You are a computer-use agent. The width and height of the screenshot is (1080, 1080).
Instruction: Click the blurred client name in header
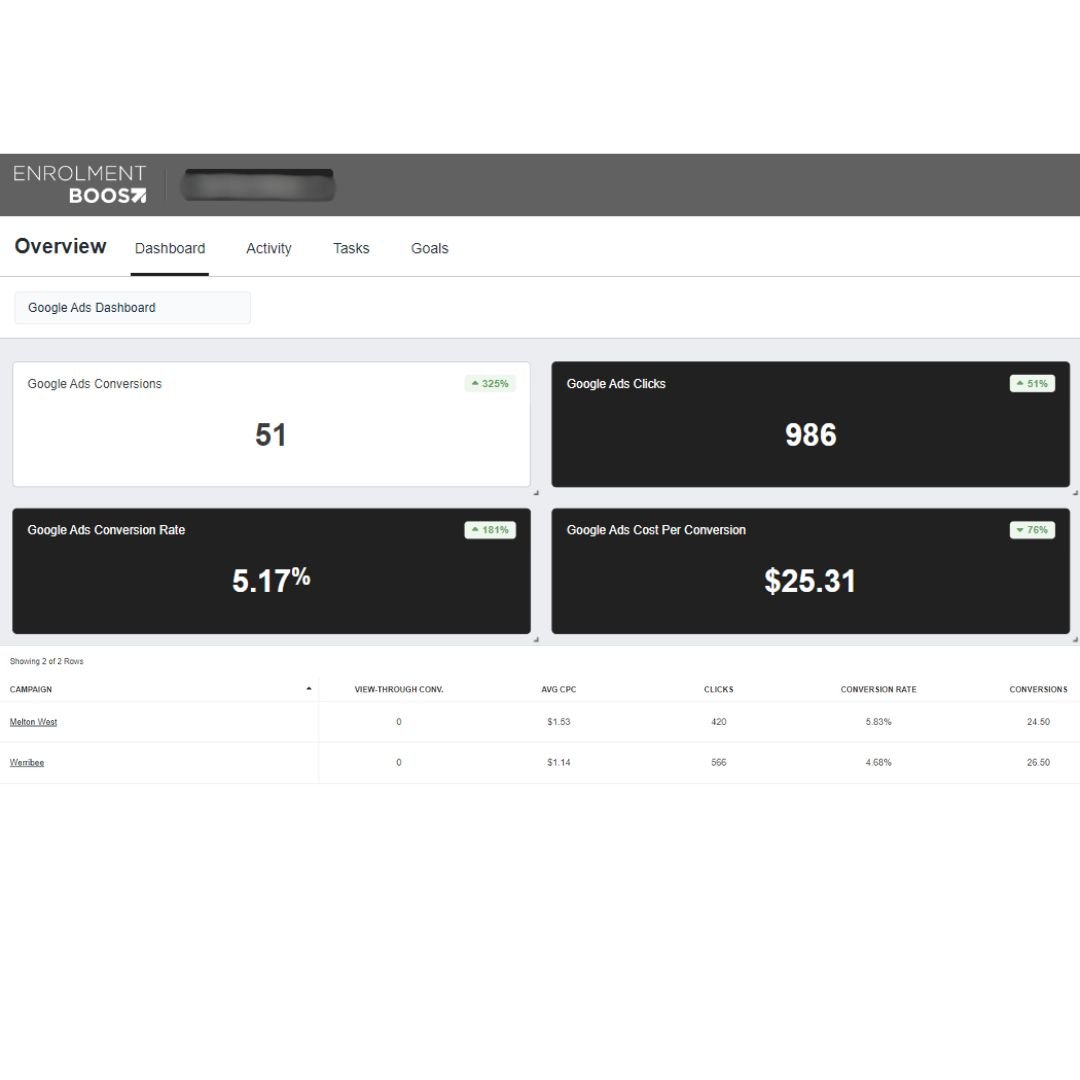pos(258,185)
